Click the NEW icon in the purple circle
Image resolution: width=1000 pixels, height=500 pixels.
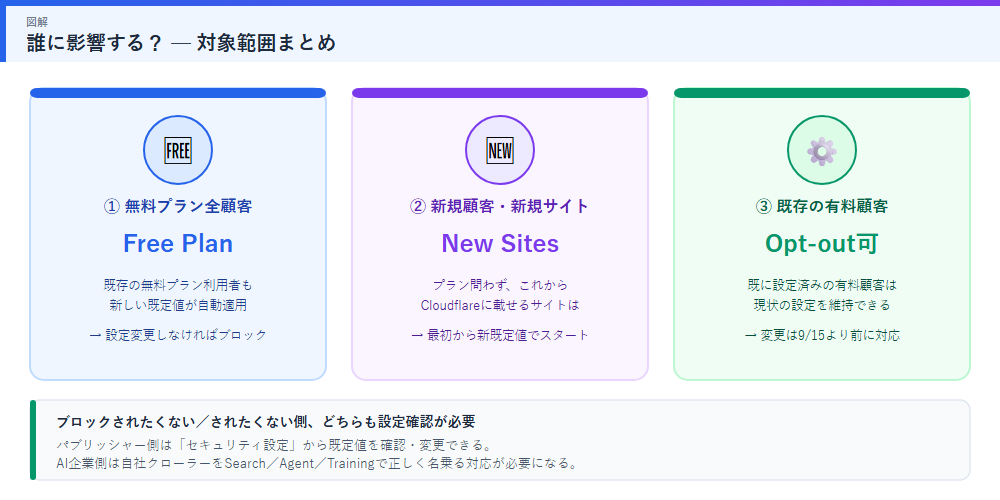(x=500, y=151)
